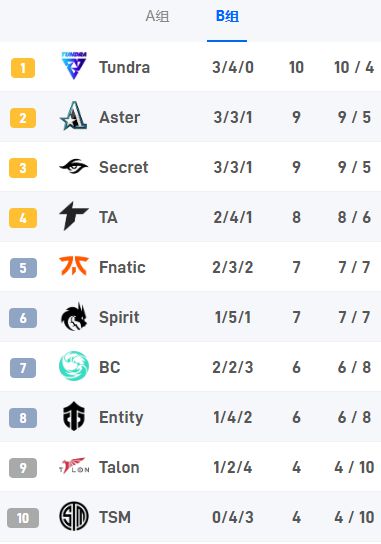Click Spirit's 1/5/1 record
This screenshot has height=544, width=381.
click(233, 317)
